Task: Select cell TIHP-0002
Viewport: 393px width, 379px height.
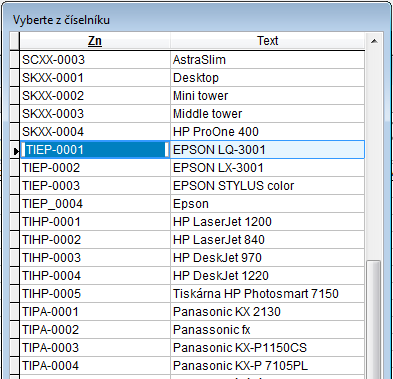Action: coord(95,240)
